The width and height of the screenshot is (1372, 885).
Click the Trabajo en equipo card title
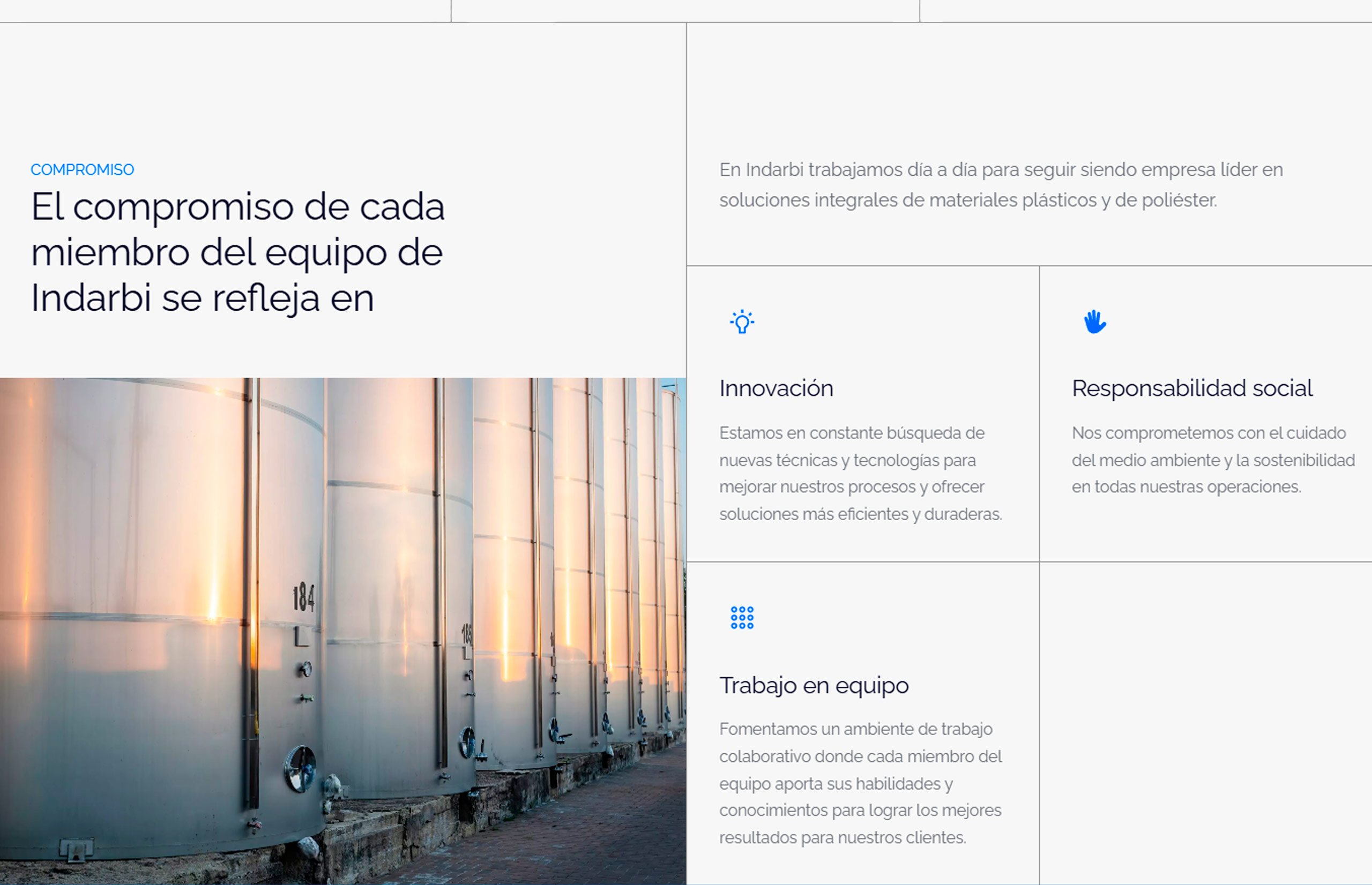point(814,685)
